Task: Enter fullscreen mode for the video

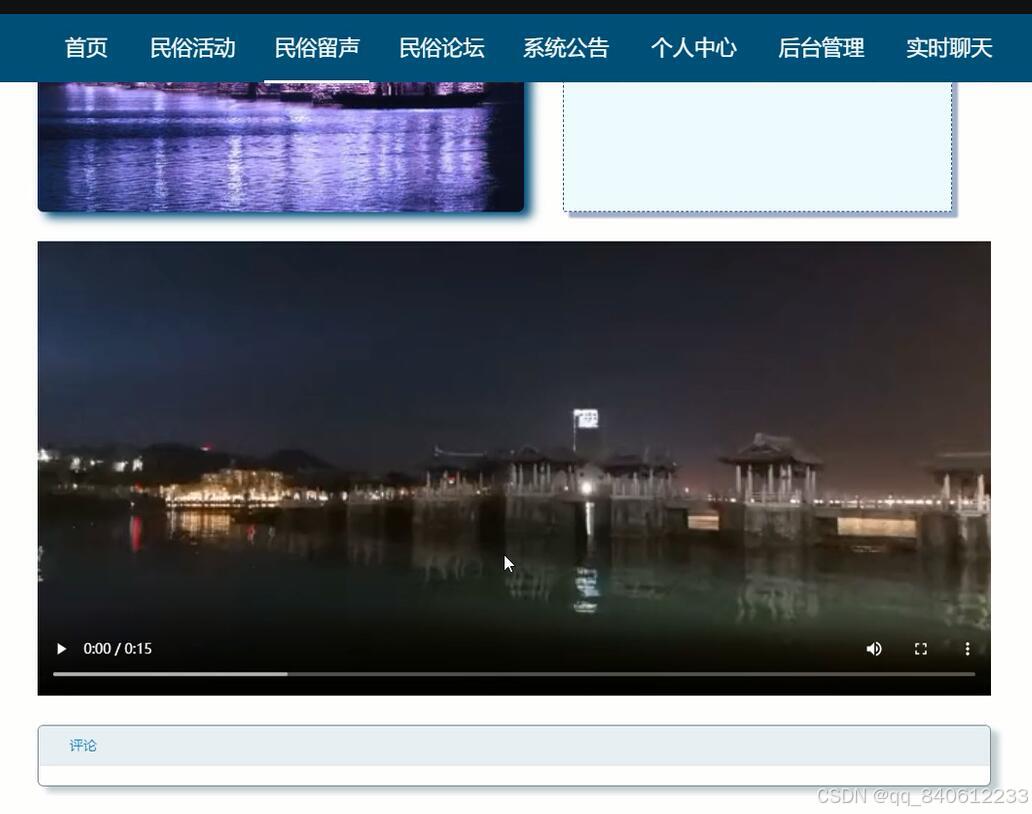Action: tap(921, 649)
